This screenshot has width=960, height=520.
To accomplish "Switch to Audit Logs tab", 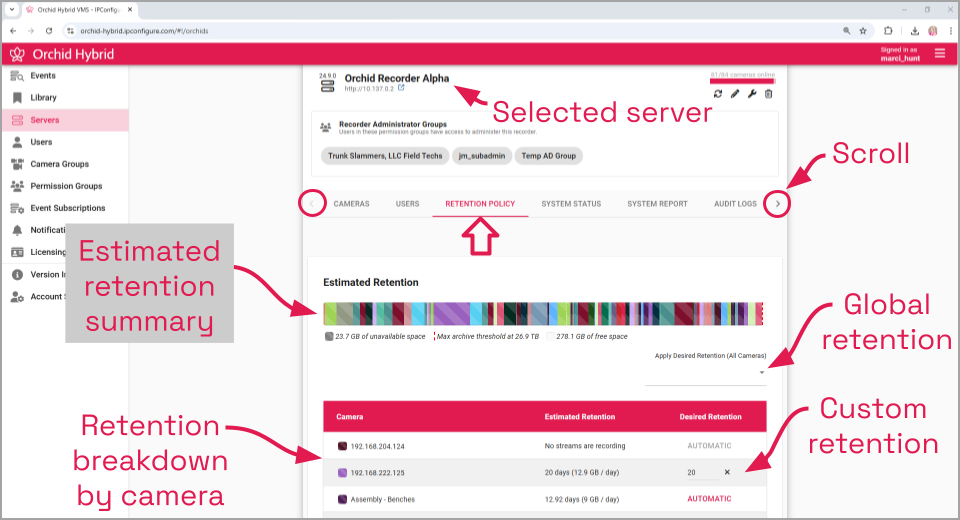I will pyautogui.click(x=735, y=204).
